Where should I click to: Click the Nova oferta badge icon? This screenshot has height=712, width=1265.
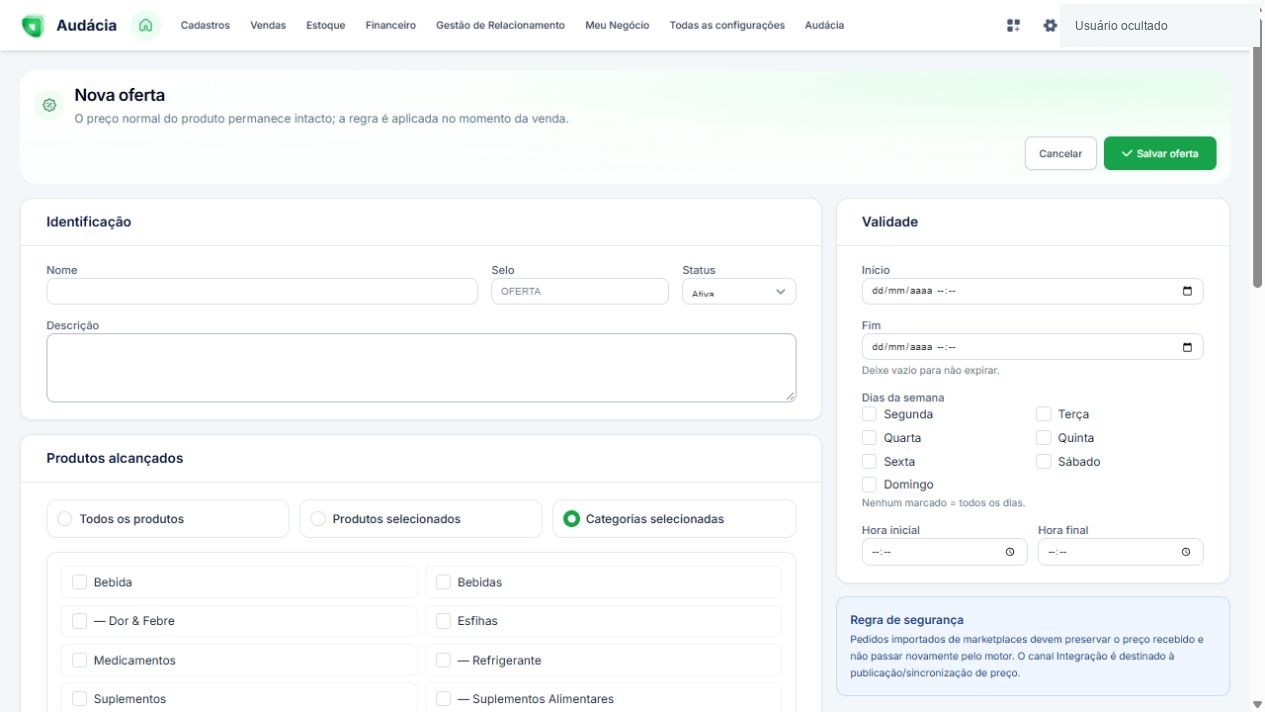[49, 105]
